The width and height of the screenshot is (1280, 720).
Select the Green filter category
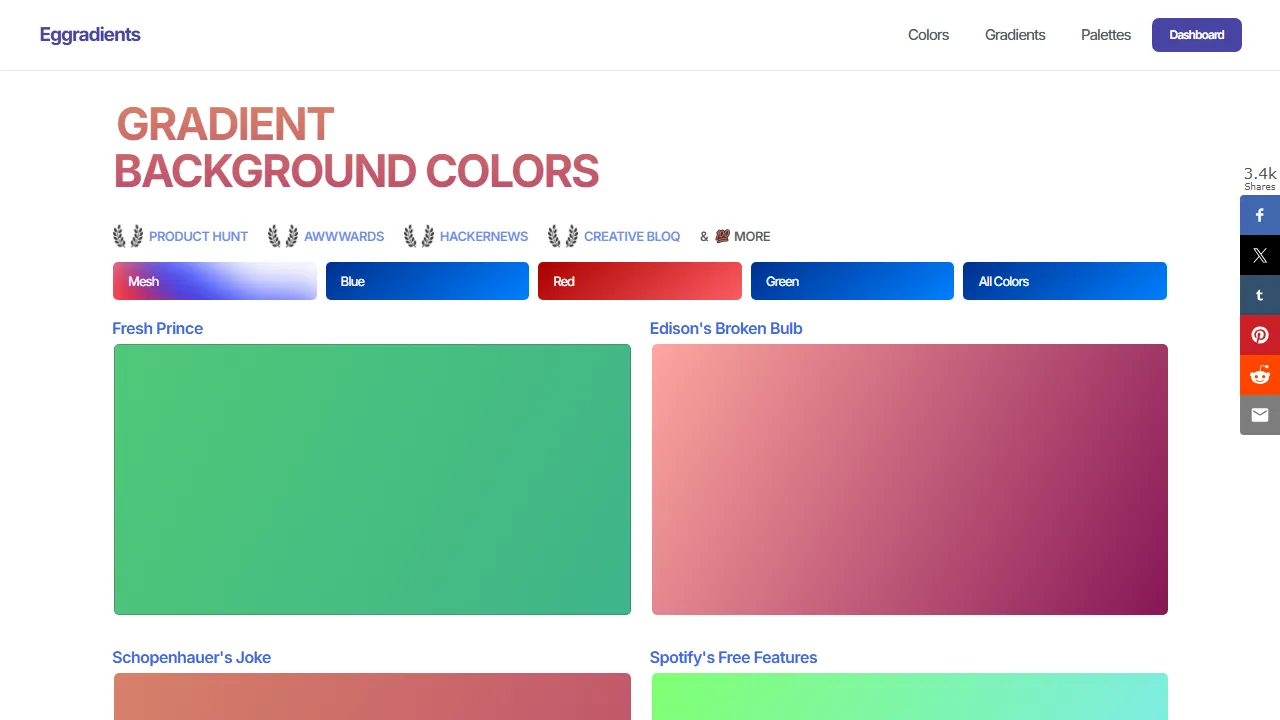[x=852, y=281]
